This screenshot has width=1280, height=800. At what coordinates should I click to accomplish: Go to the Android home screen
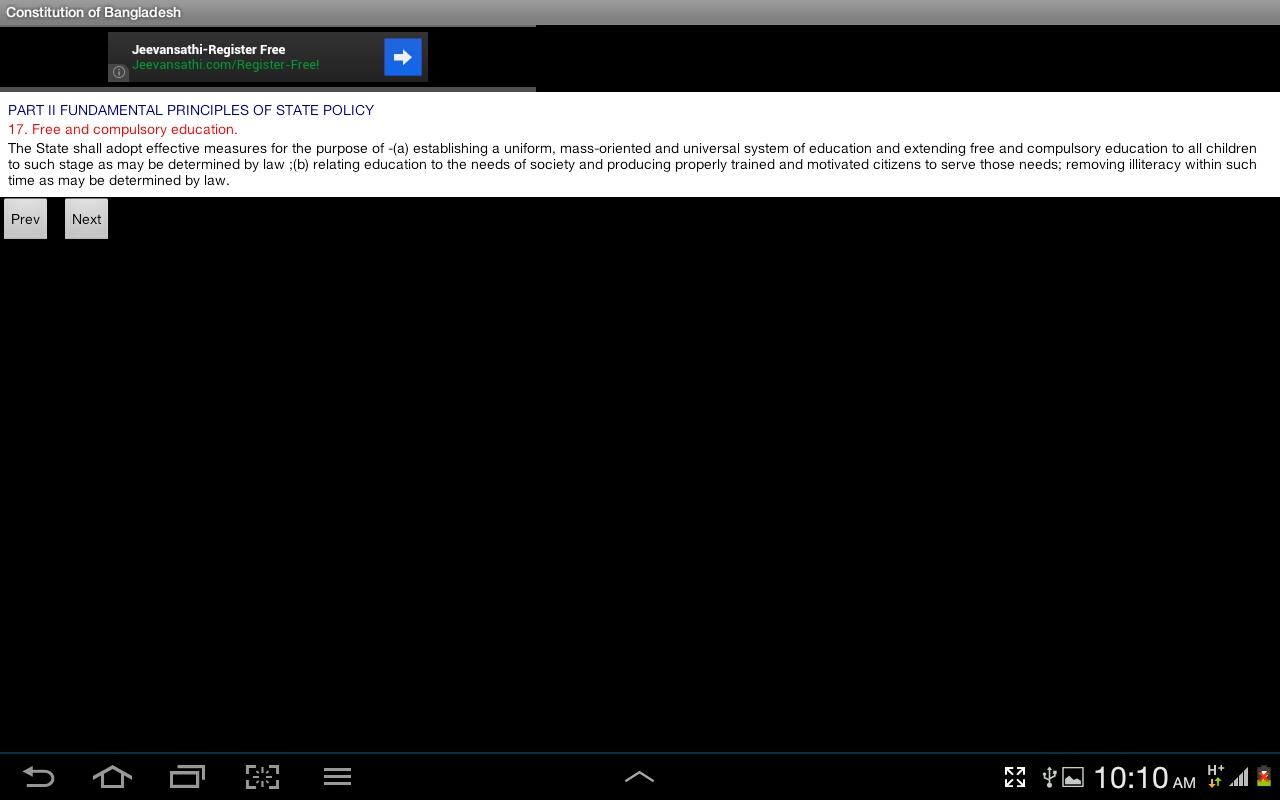tap(112, 777)
